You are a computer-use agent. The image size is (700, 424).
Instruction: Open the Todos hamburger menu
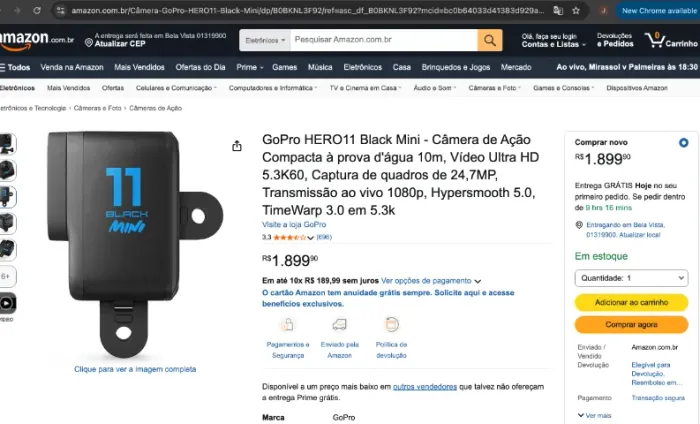[15, 67]
